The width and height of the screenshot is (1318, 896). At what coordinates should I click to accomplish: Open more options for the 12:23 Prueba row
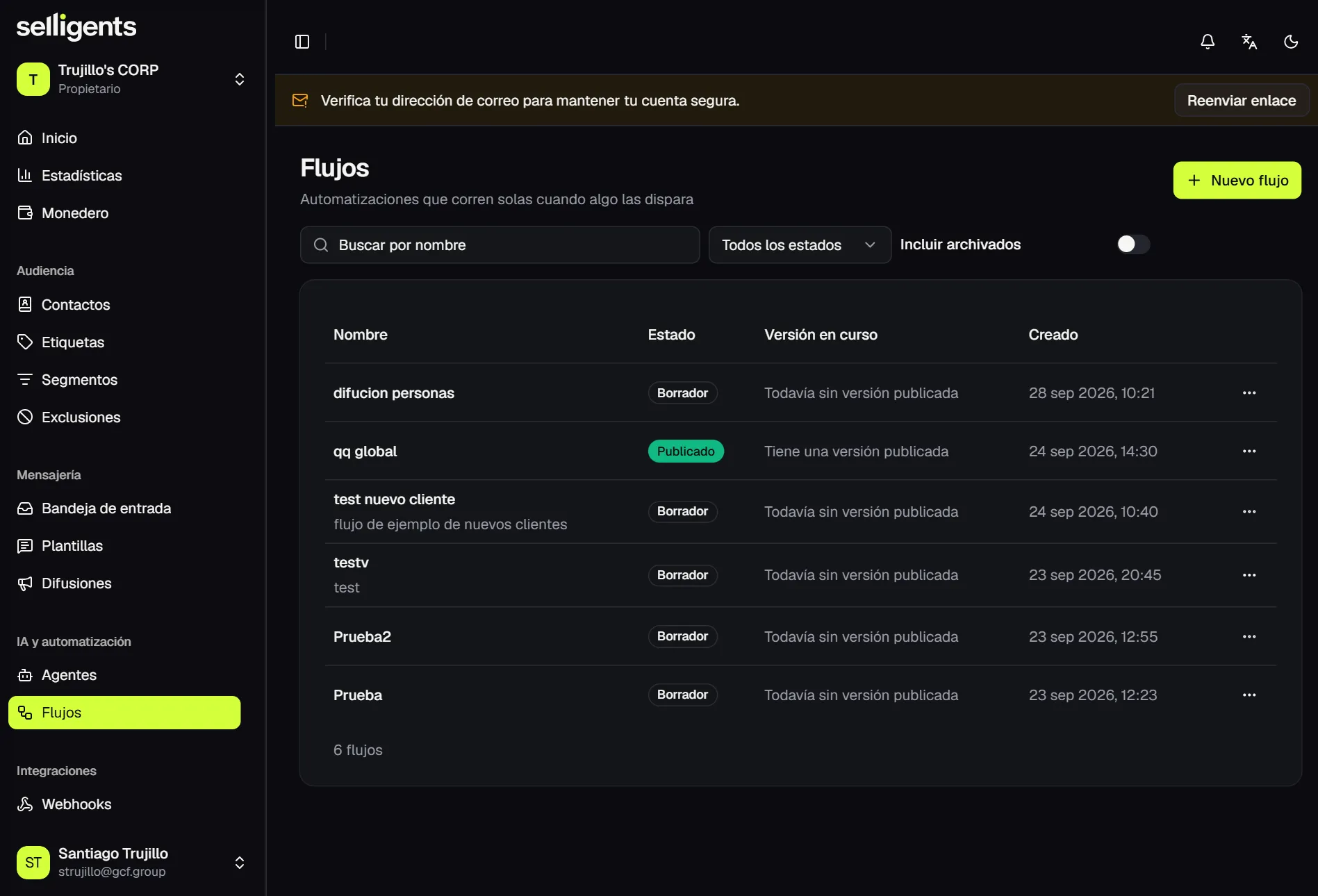(x=1249, y=695)
